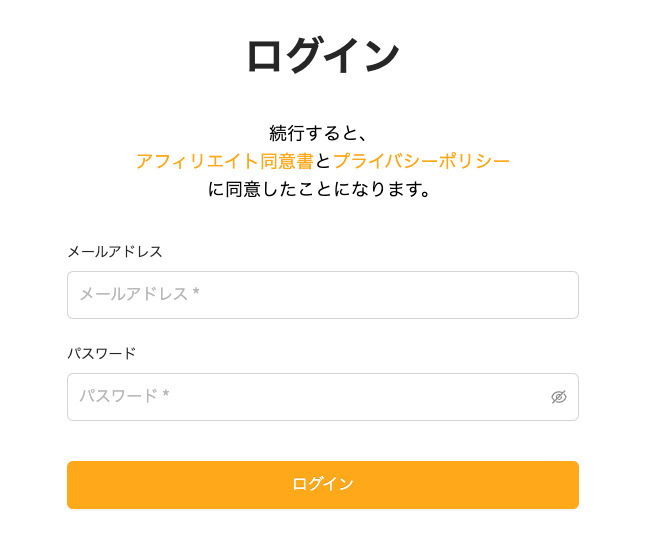The image size is (659, 558).
Task: Open the プライバシーポリシー link
Action: (x=421, y=161)
